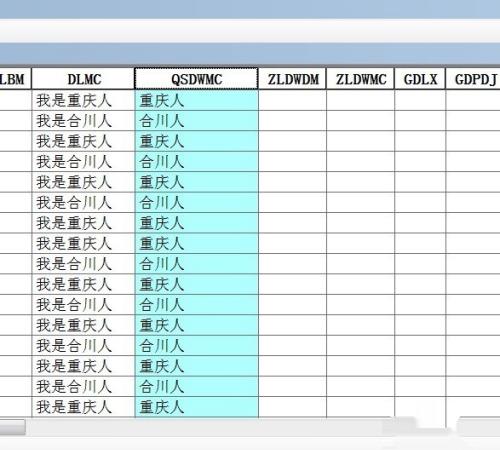The width and height of the screenshot is (500, 450).
Task: Select topmost row's DLMC cell 我是重庆人
Action: 83,100
